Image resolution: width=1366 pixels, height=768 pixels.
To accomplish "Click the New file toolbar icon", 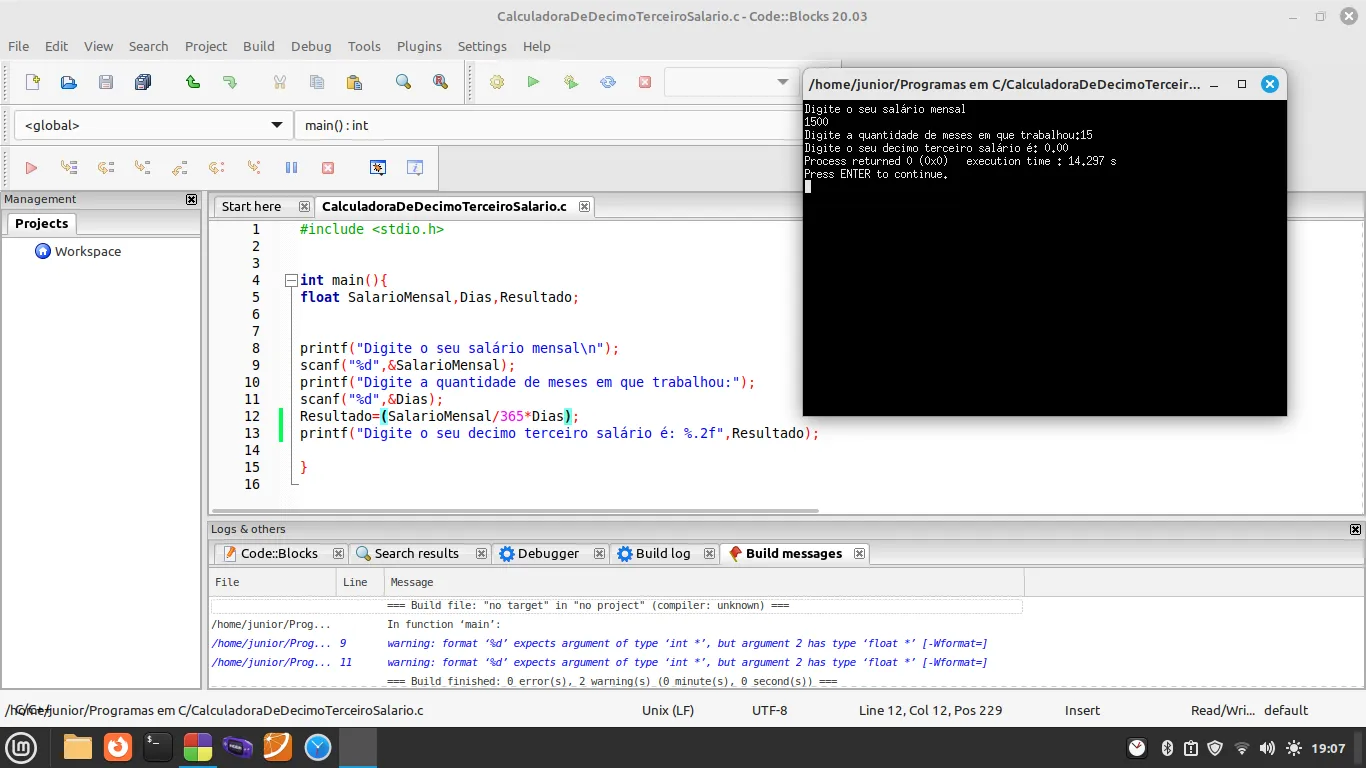I will pyautogui.click(x=32, y=82).
